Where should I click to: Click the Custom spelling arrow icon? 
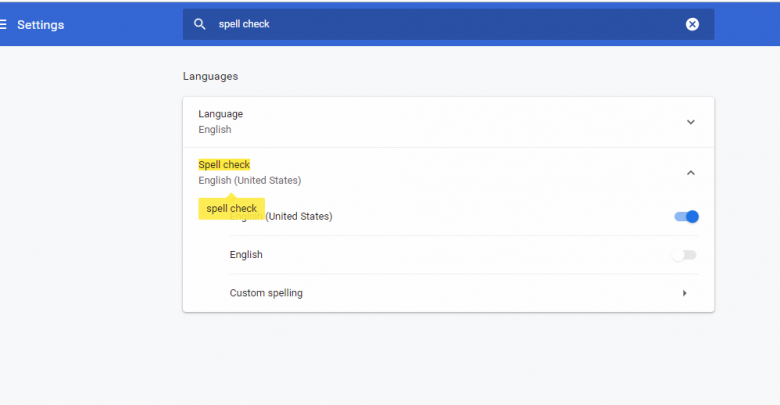685,293
